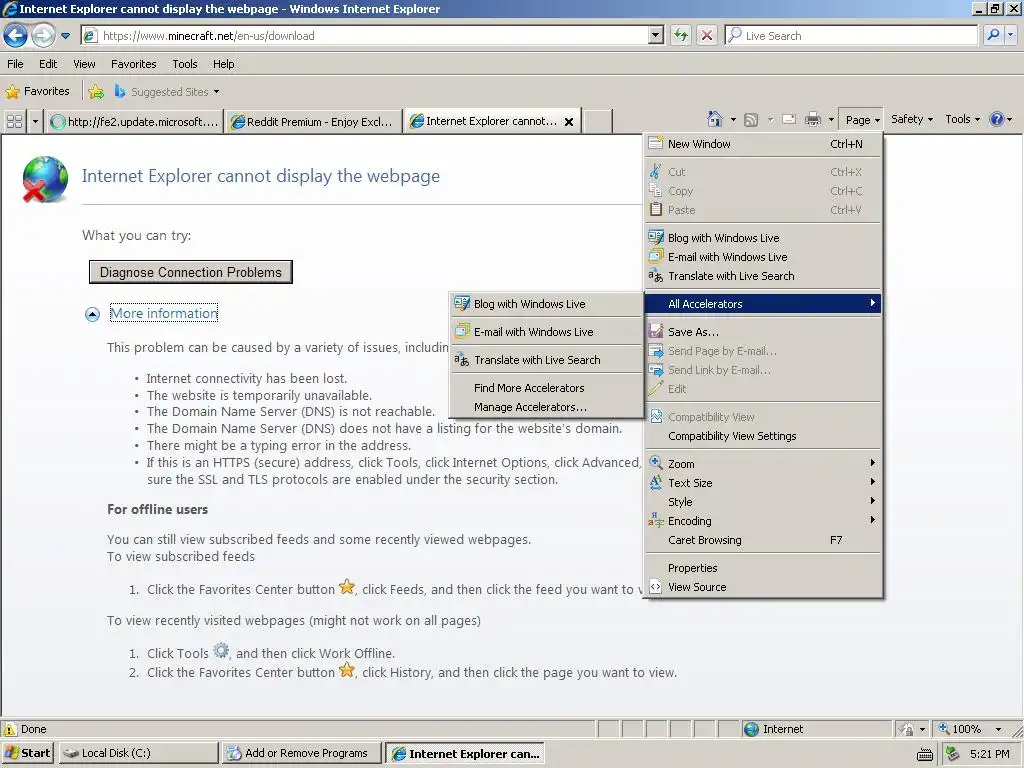
Task: Open the 100% zoom level dropdown
Action: (999, 729)
